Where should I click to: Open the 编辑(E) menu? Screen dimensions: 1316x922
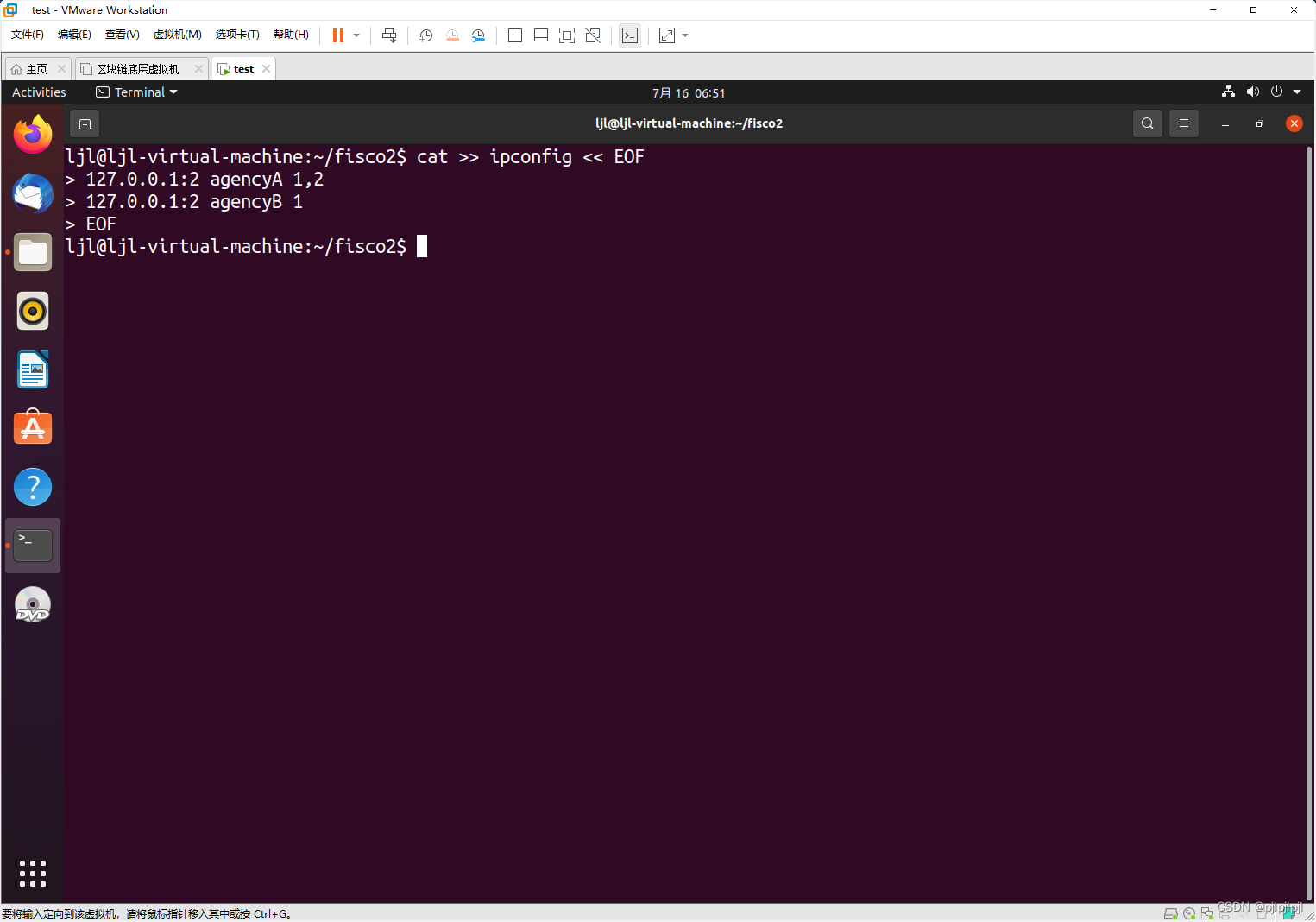tap(74, 35)
